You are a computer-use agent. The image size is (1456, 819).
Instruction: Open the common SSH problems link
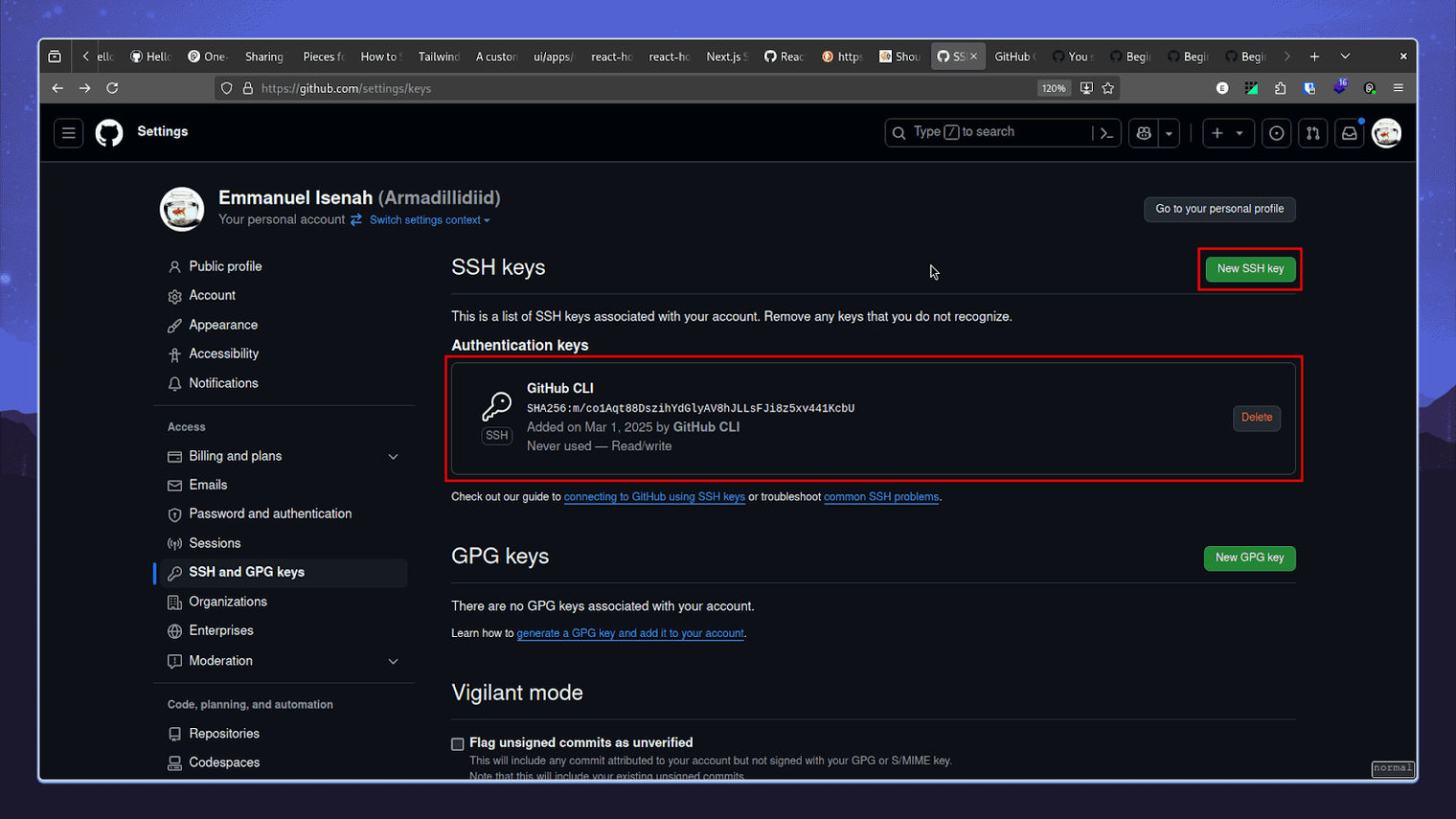coord(881,497)
